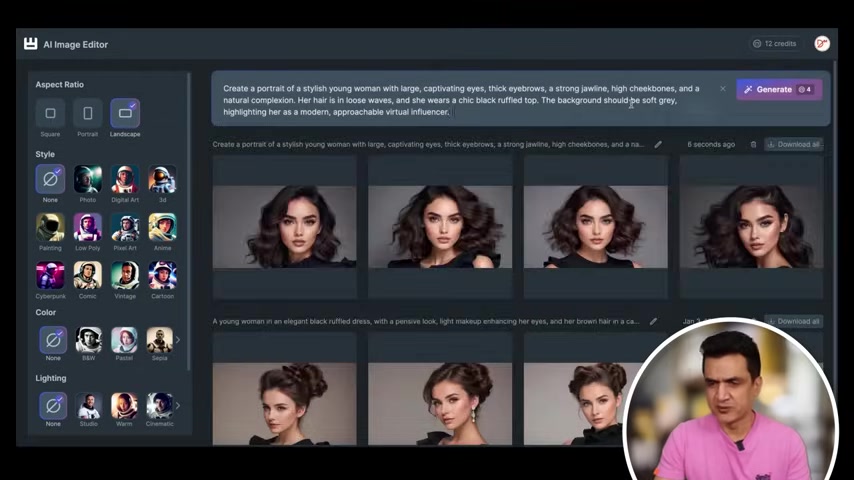Choose the Low Poly style
854x480 pixels.
tap(88, 227)
